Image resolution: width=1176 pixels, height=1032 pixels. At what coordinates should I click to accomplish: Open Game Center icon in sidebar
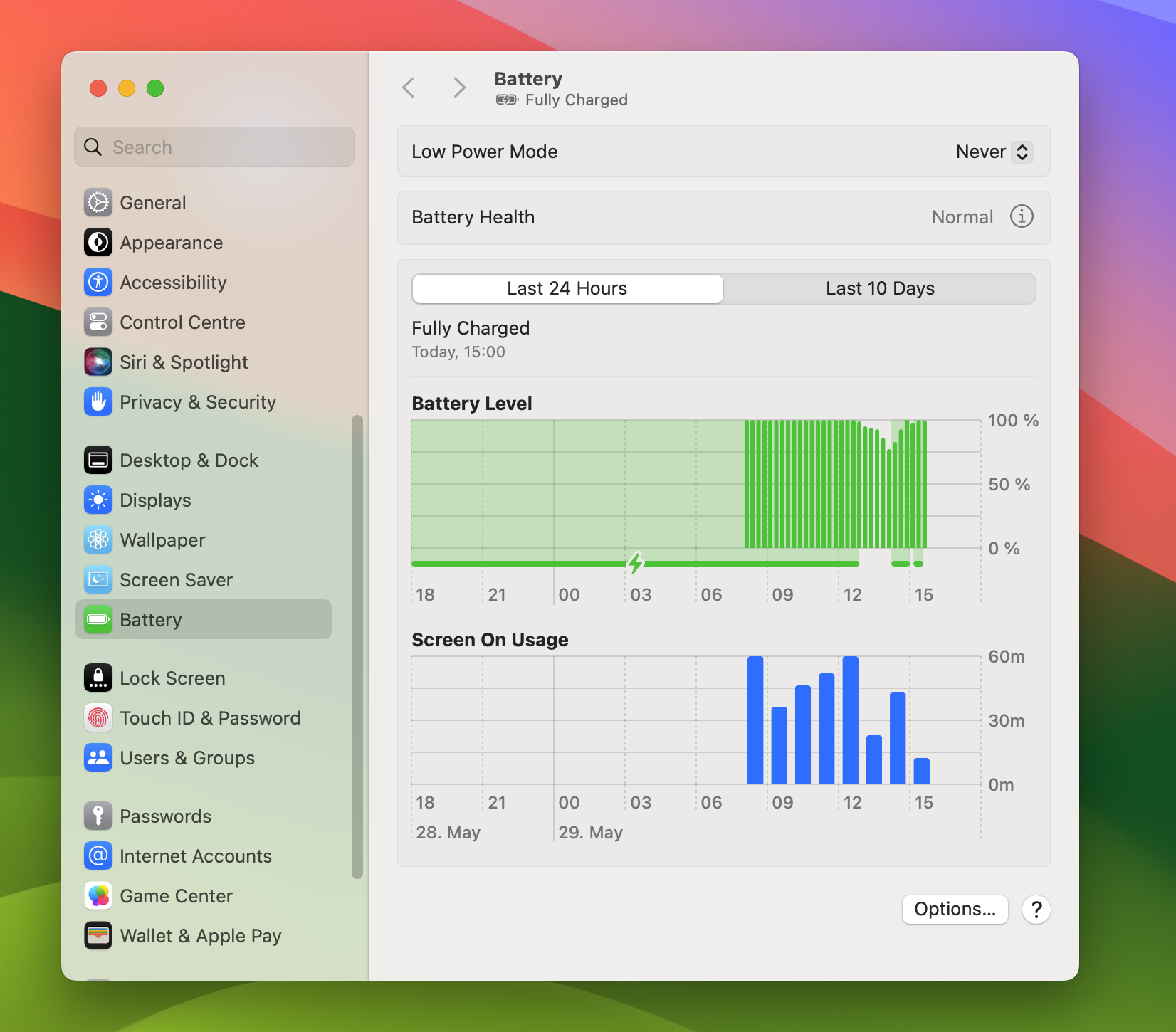98,896
